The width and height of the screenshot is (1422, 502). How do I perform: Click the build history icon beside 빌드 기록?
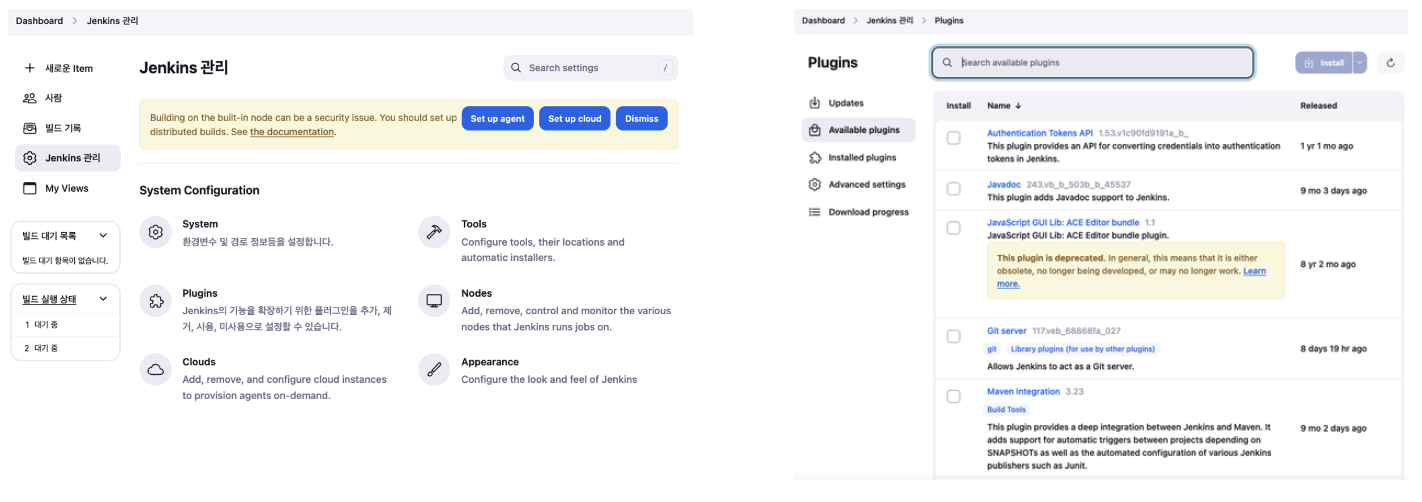coord(29,128)
